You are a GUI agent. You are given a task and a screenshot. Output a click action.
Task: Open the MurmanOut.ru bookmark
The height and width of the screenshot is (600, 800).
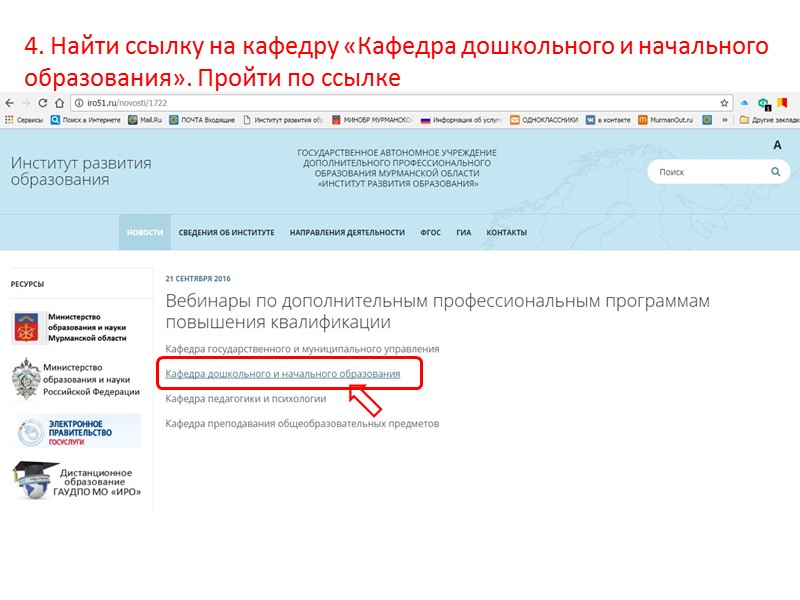666,120
